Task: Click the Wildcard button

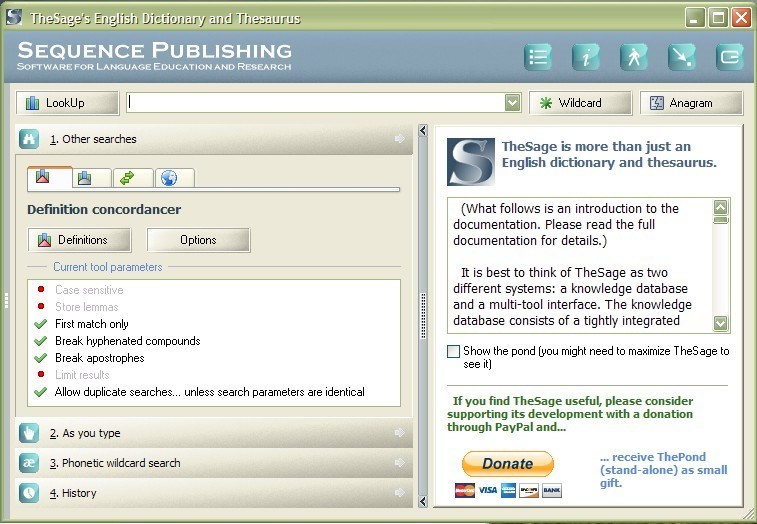Action: (x=580, y=103)
